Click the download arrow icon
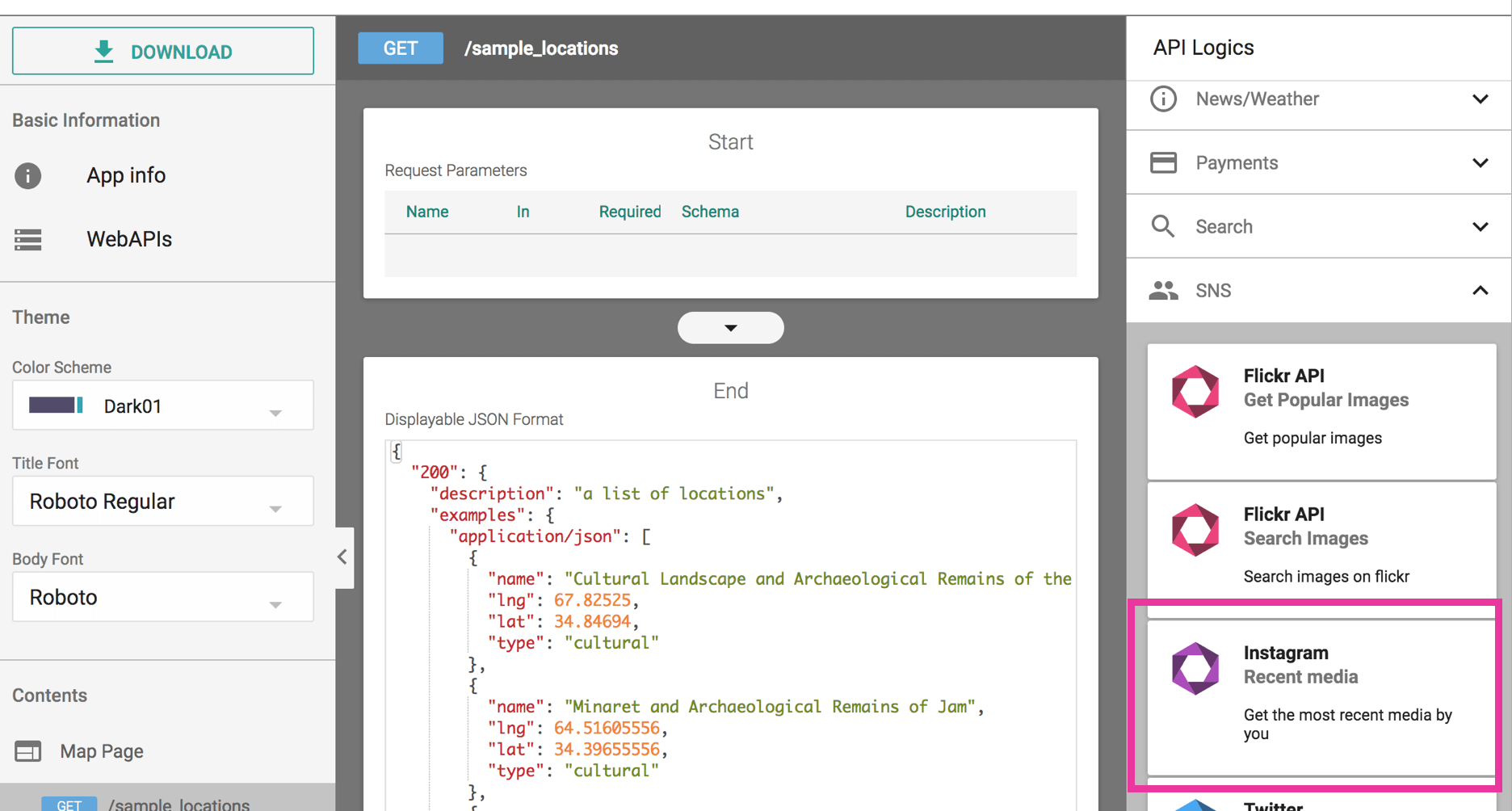The image size is (1512, 811). point(103,51)
